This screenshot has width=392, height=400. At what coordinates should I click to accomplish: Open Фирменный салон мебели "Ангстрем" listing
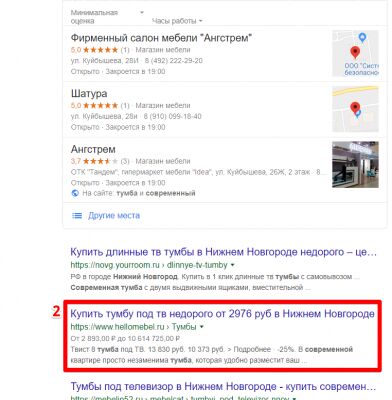[x=161, y=38]
